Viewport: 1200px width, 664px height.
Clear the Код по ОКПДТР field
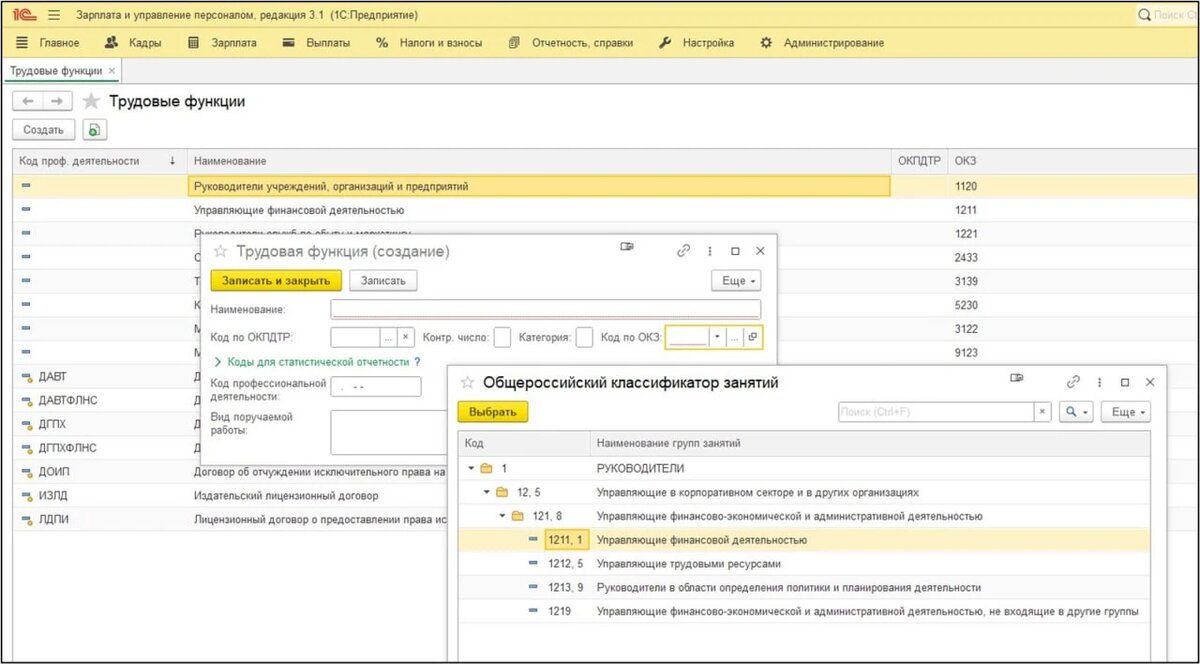(x=405, y=337)
